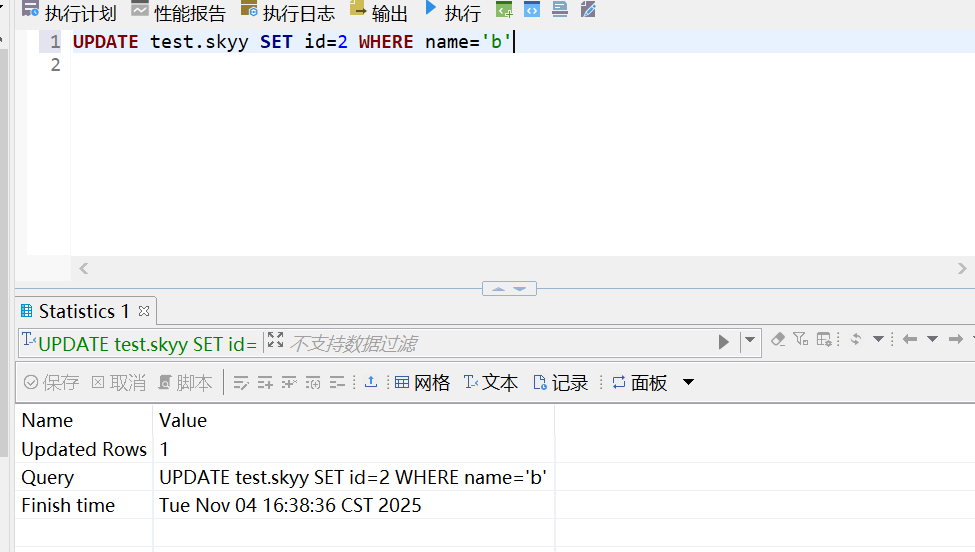
Task: Click the green icon right of 执行
Action: point(505,10)
